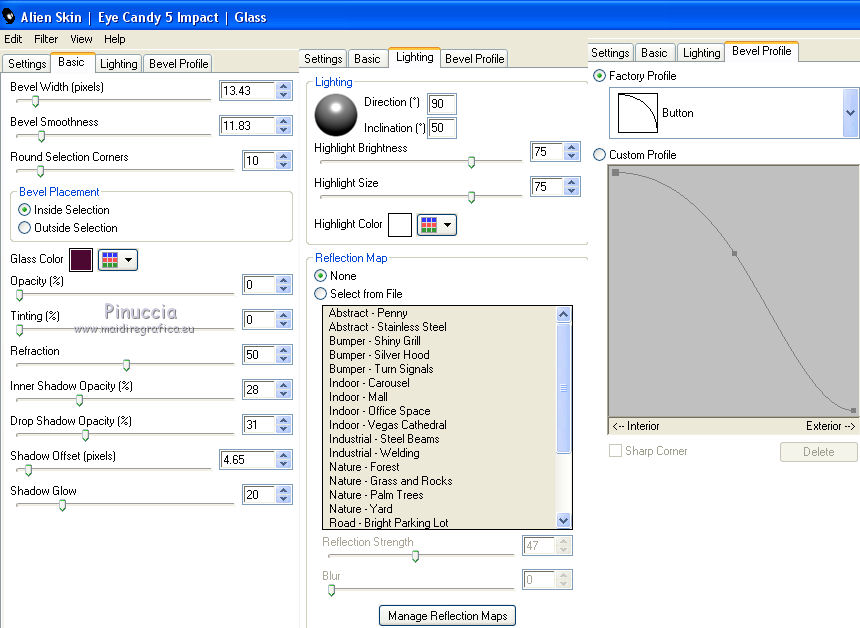Enable Select from File reflection option

coord(321,294)
